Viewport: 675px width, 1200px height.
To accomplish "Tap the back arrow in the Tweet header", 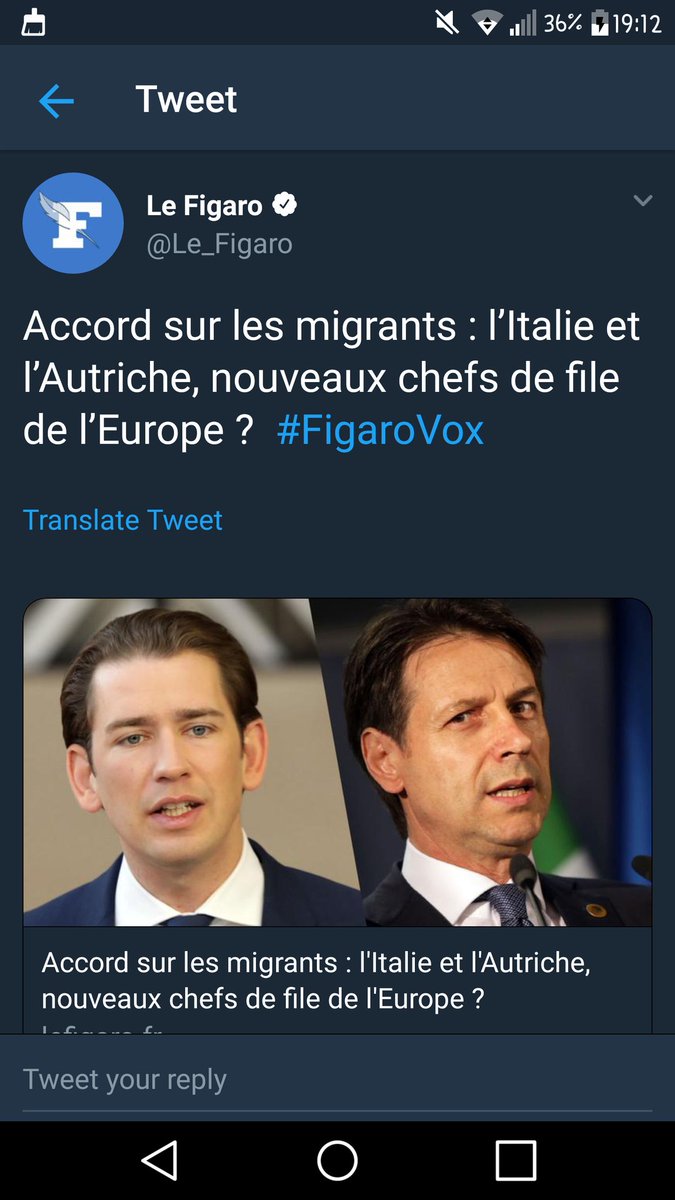I will (56, 101).
